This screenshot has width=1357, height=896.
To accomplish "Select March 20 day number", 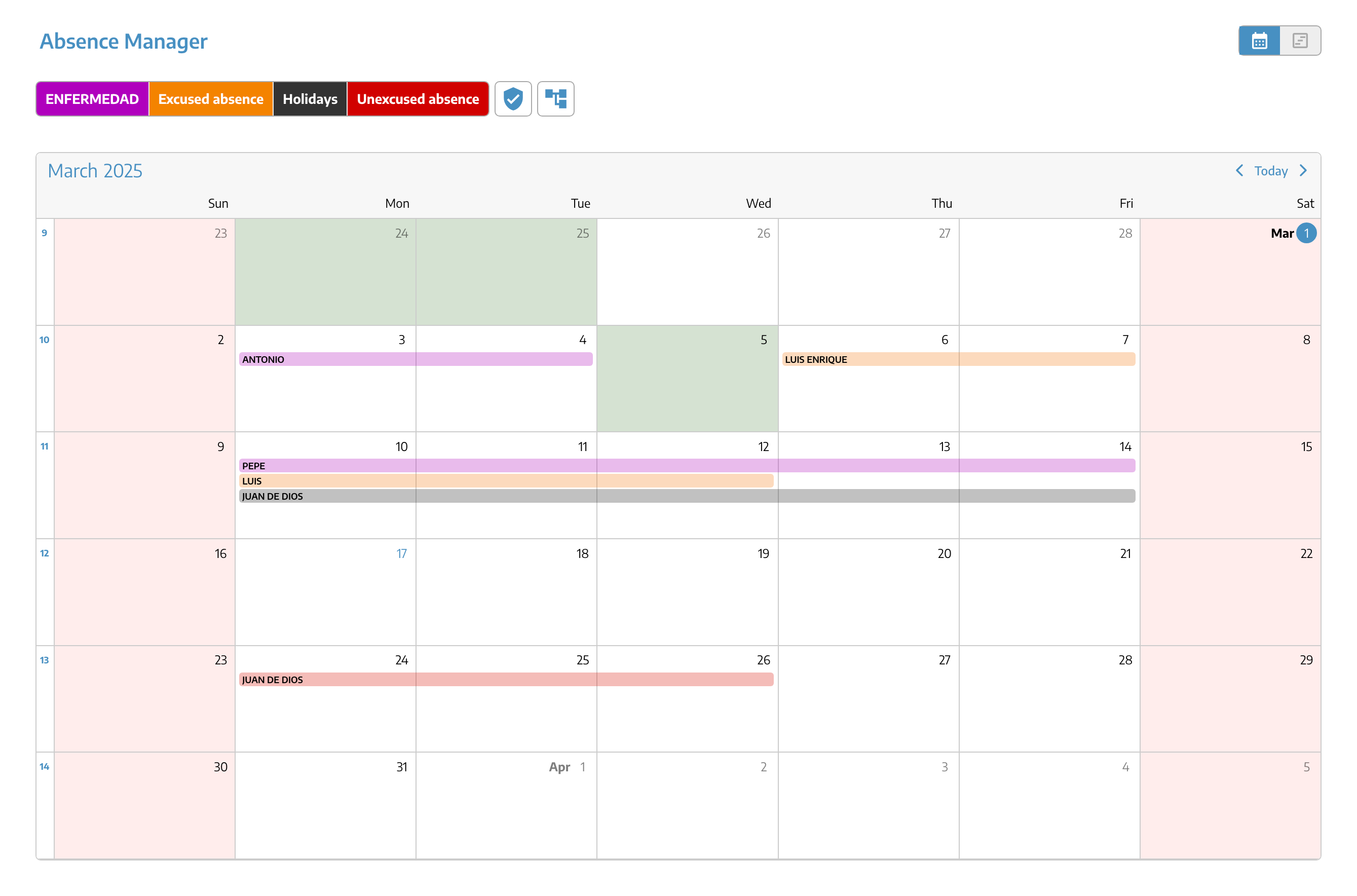I will (x=944, y=553).
